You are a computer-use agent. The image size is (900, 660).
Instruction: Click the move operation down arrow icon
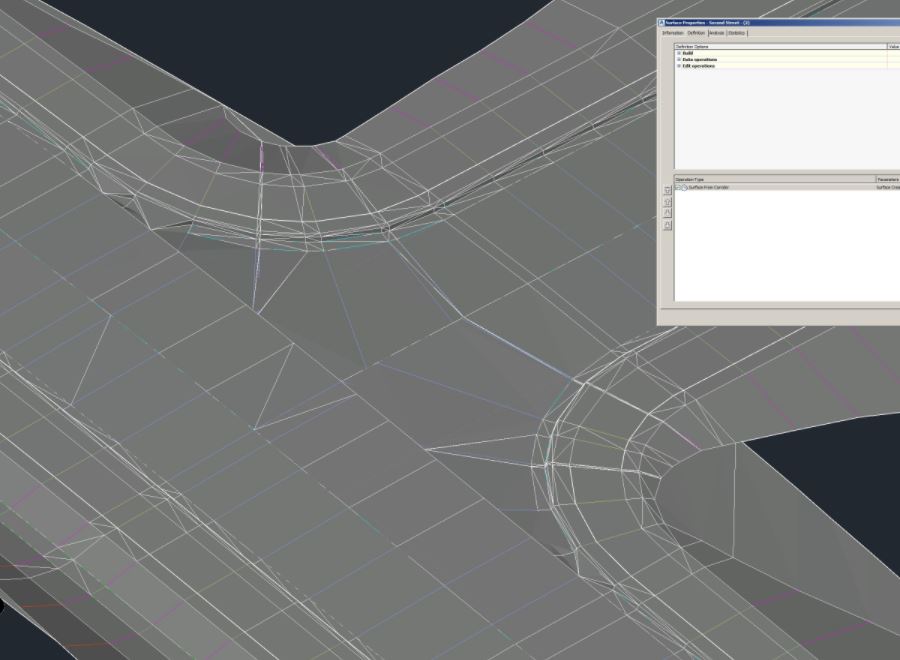667,211
